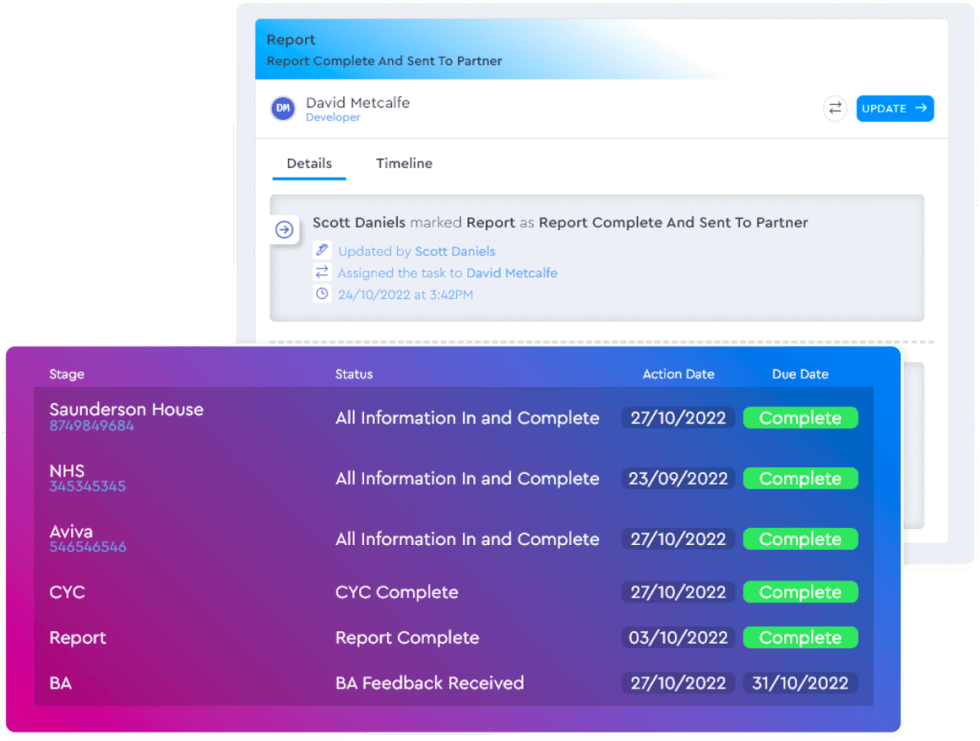Image resolution: width=980 pixels, height=741 pixels.
Task: Expand the BA Feedback Received entry
Action: click(430, 683)
